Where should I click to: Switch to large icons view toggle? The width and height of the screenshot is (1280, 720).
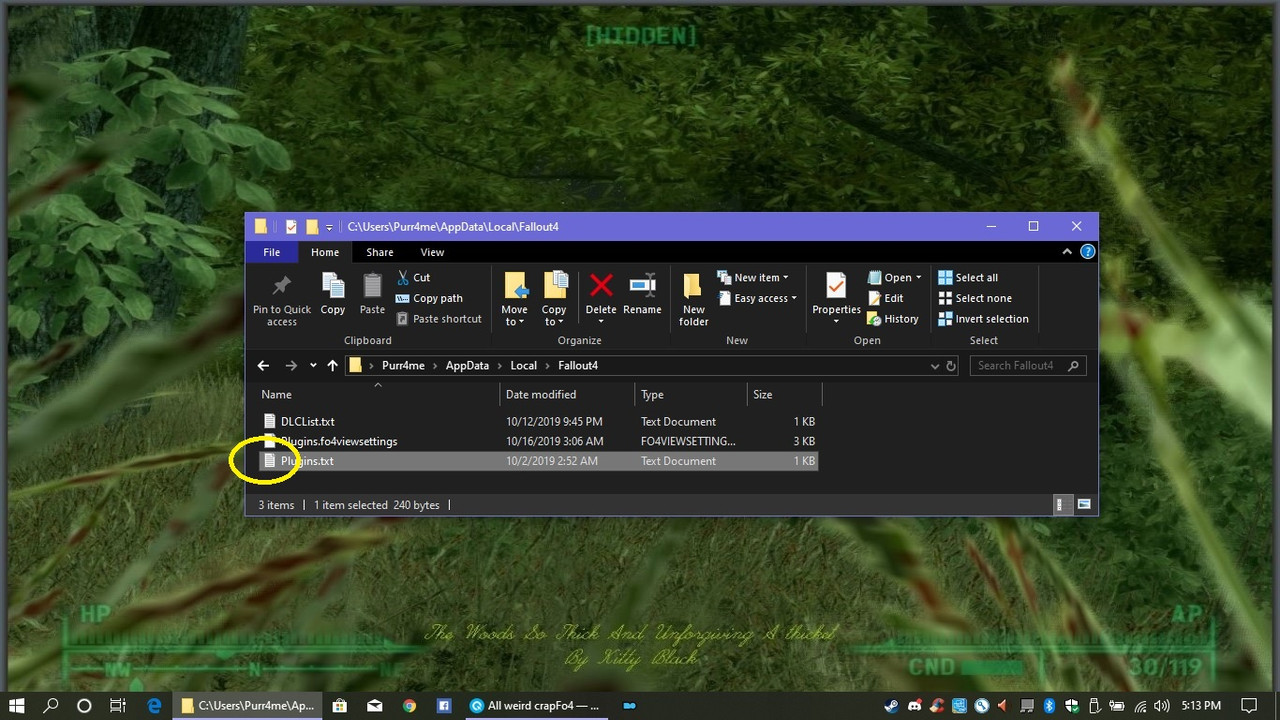pyautogui.click(x=1083, y=505)
